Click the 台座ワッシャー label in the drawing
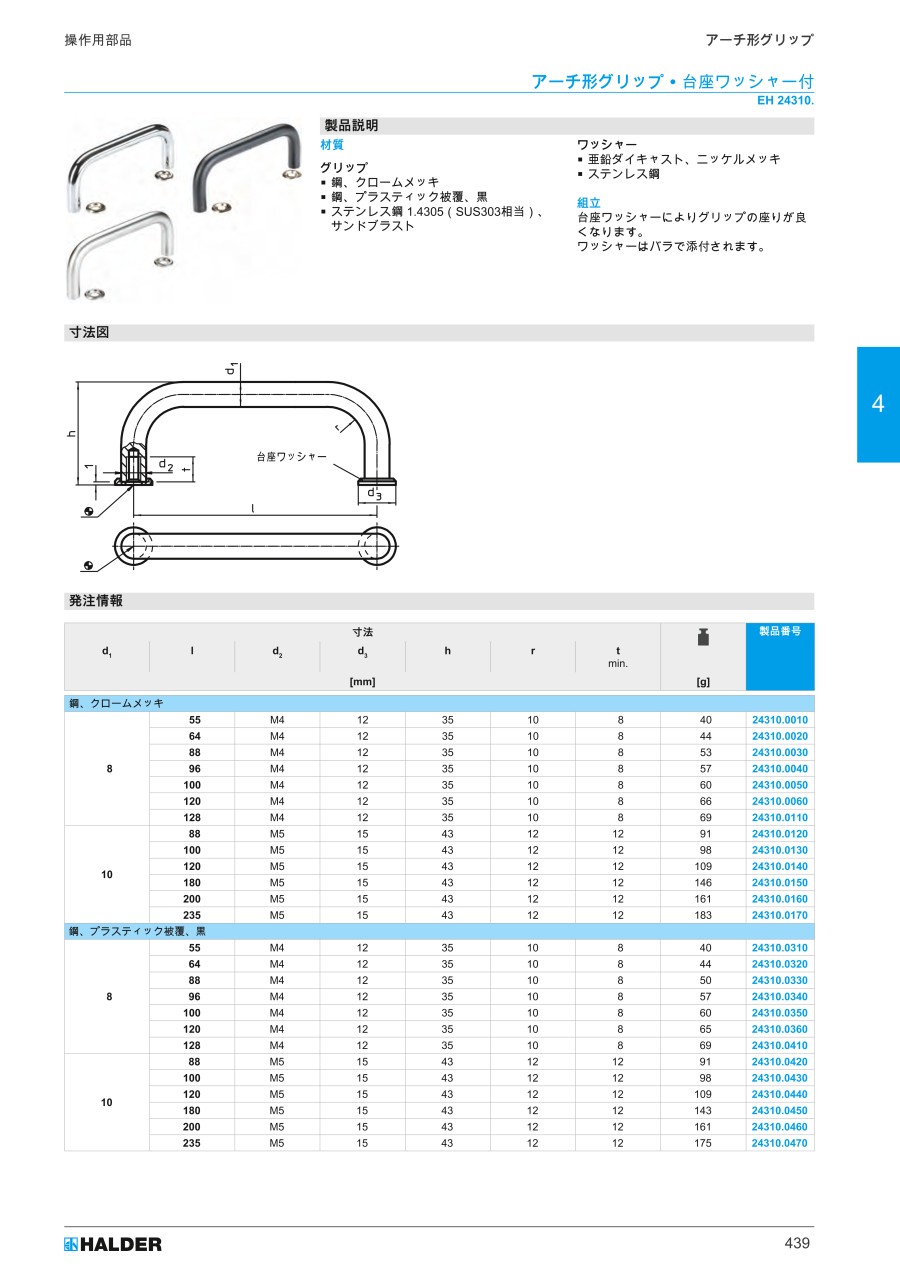The height and width of the screenshot is (1272, 900). pos(291,456)
